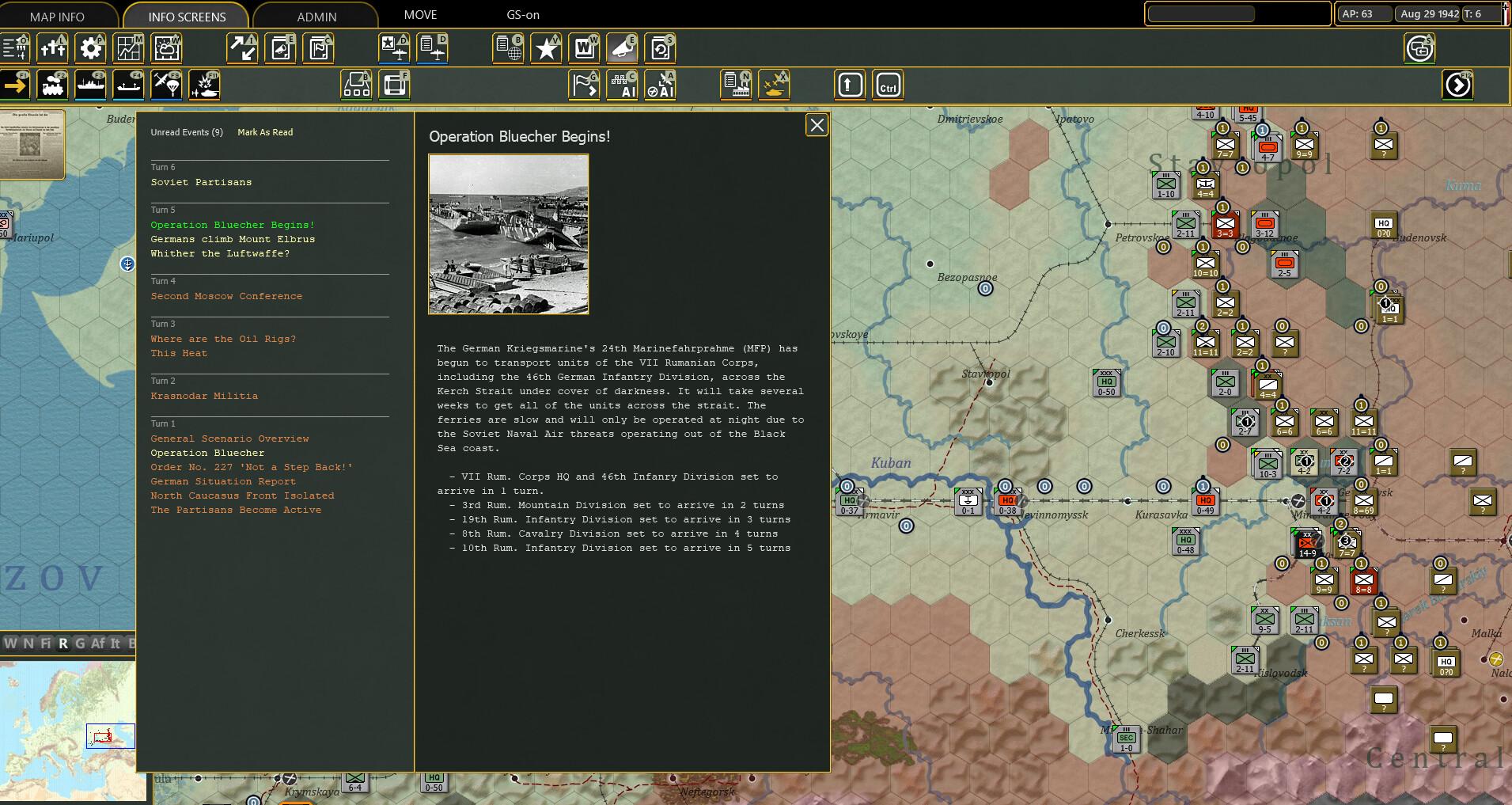Click the landing craft photo thumbnail
This screenshot has height=805, width=1512.
(x=509, y=234)
